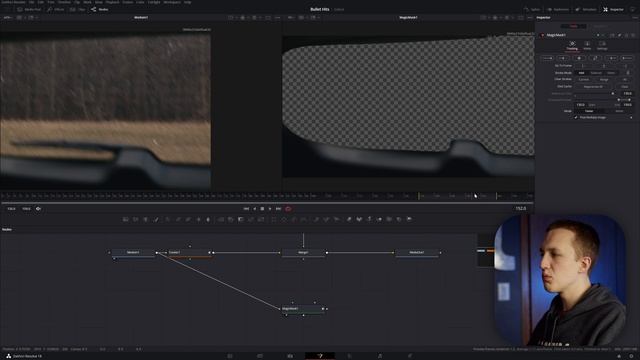Open the Media page at bottom
Image resolution: width=640 pixels, height=360 pixels.
(x=230, y=356)
